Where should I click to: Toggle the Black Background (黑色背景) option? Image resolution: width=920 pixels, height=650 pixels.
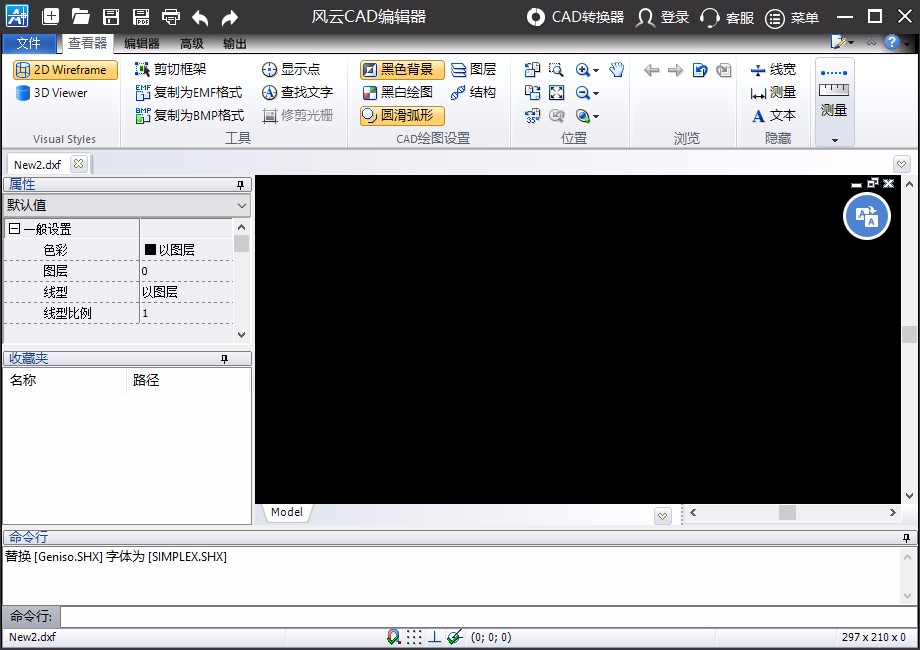(402, 70)
